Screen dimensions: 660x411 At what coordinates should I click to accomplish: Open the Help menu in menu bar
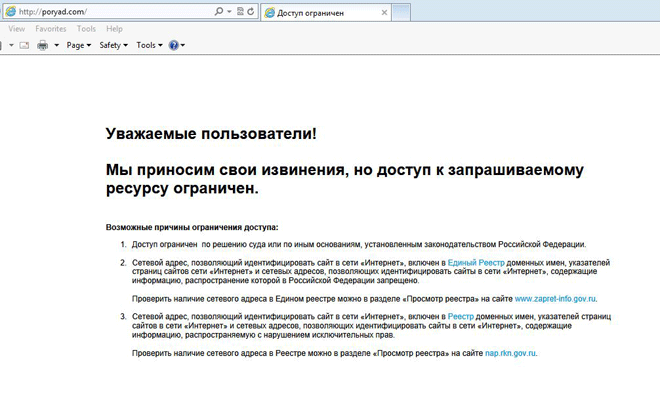point(114,29)
